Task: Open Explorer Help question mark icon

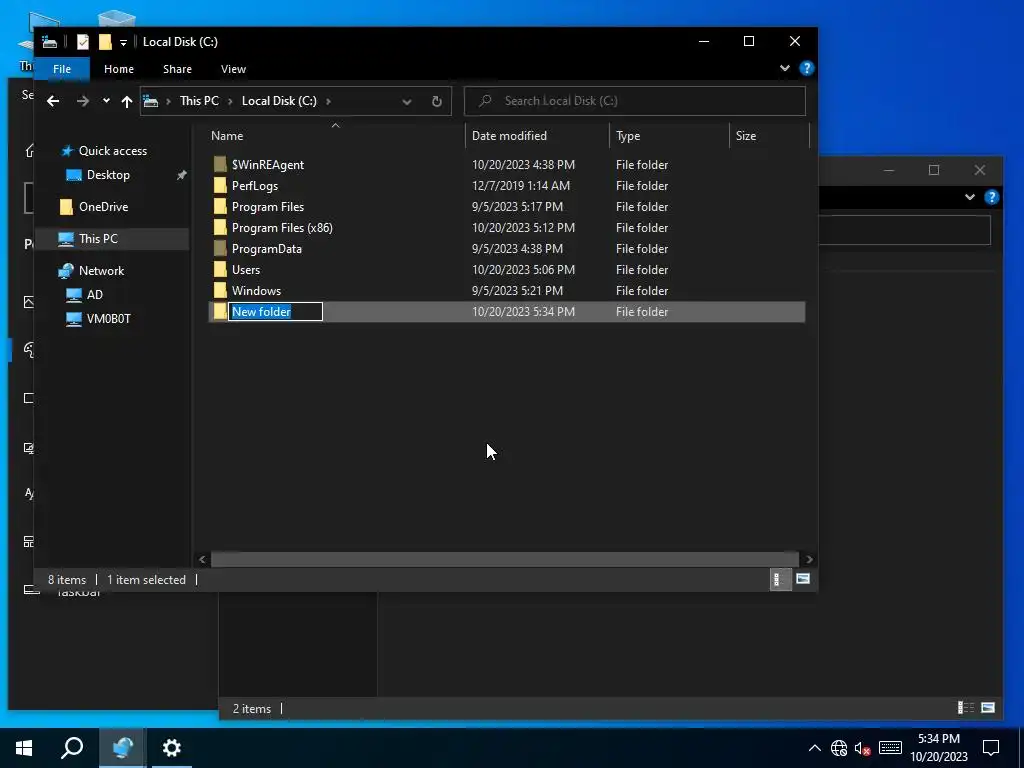Action: (807, 68)
